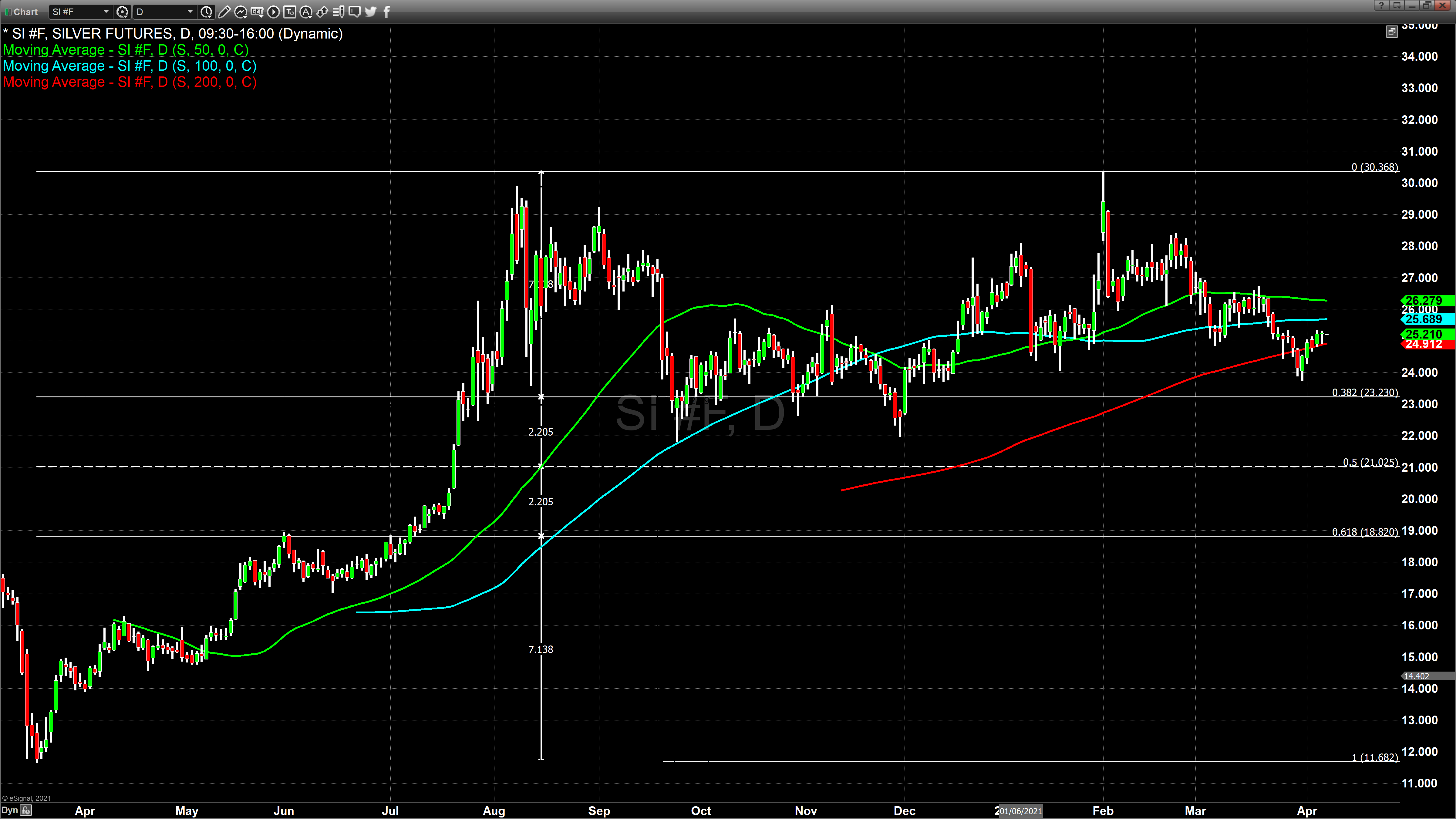Click the lock icon next to Dyn
Image resolution: width=1456 pixels, height=819 pixels.
coord(26,811)
